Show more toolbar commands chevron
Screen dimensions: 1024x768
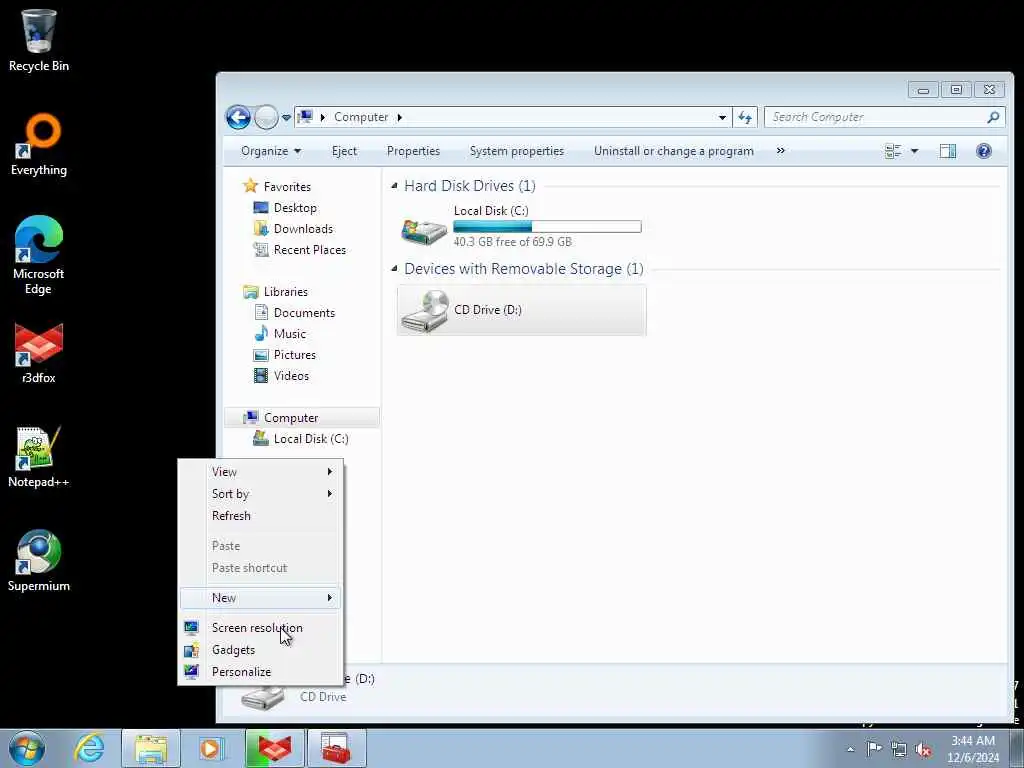click(x=780, y=151)
